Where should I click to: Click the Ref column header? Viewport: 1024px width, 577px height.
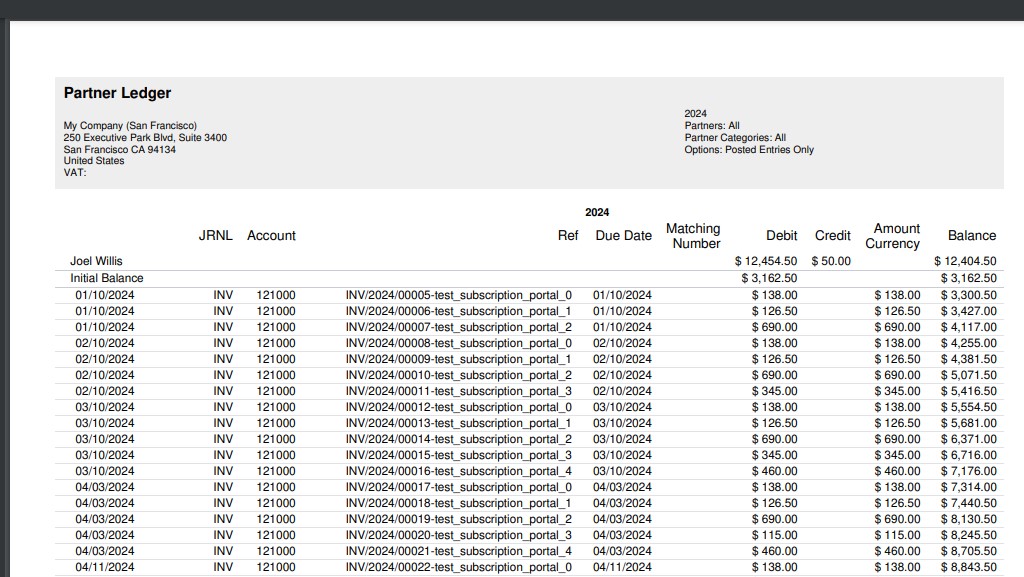coord(568,236)
